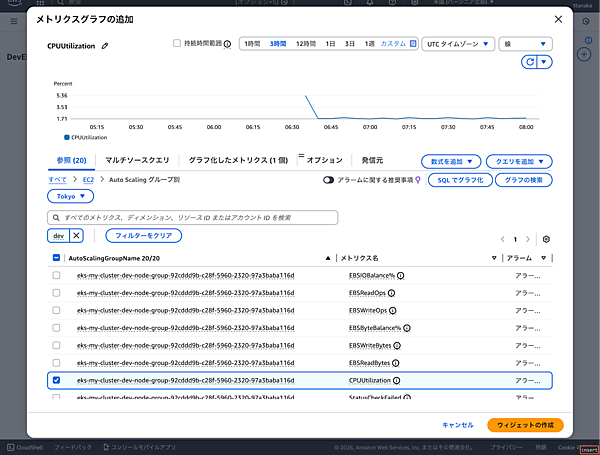The width and height of the screenshot is (600, 455).
Task: Toggle the alarm recommendations switch
Action: pyautogui.click(x=329, y=180)
